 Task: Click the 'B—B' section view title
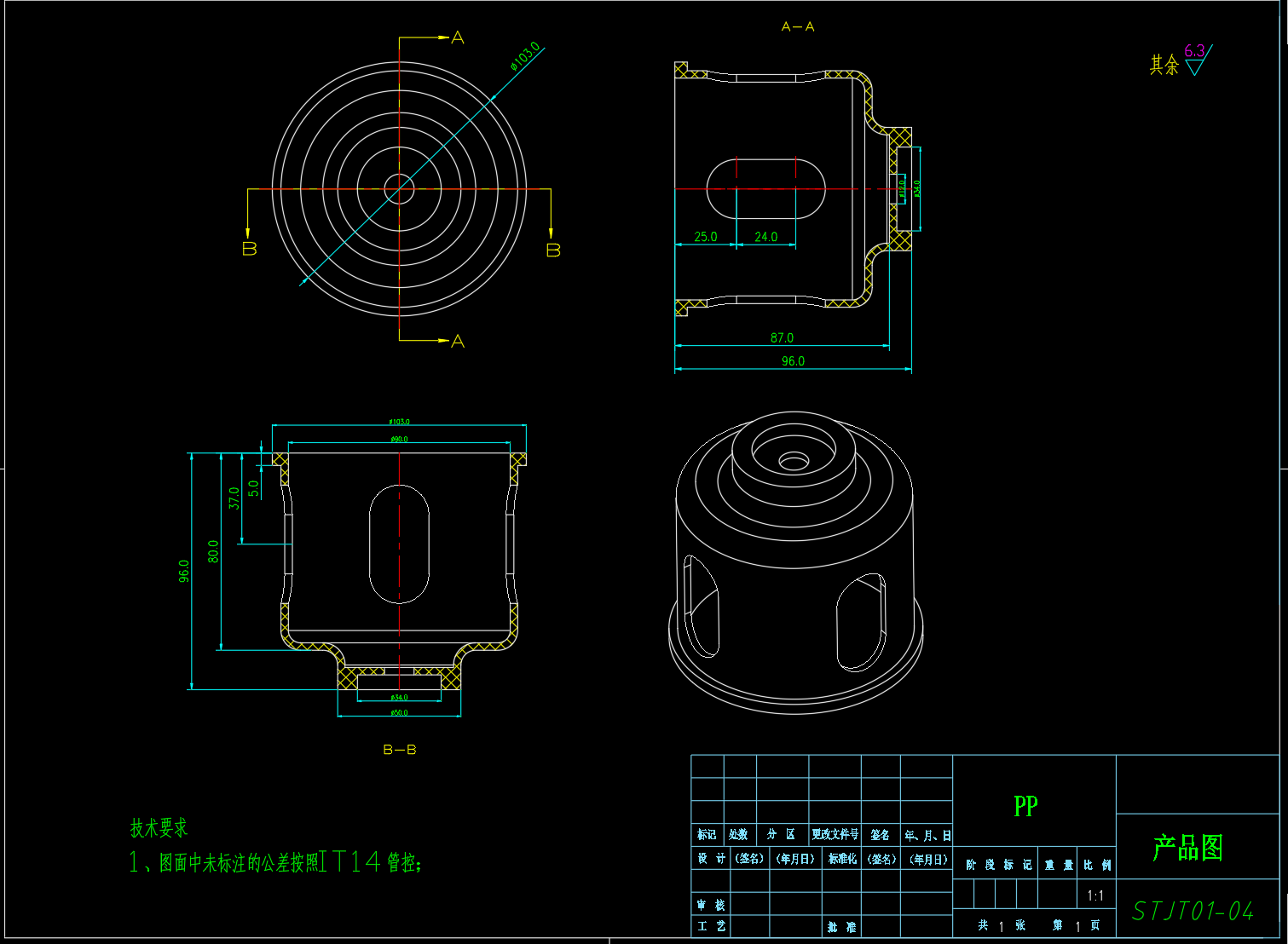pyautogui.click(x=400, y=750)
